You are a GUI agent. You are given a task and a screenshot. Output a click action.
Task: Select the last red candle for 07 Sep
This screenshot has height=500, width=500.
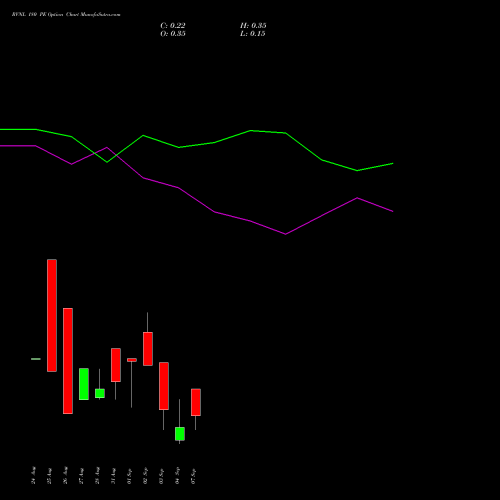(196, 402)
